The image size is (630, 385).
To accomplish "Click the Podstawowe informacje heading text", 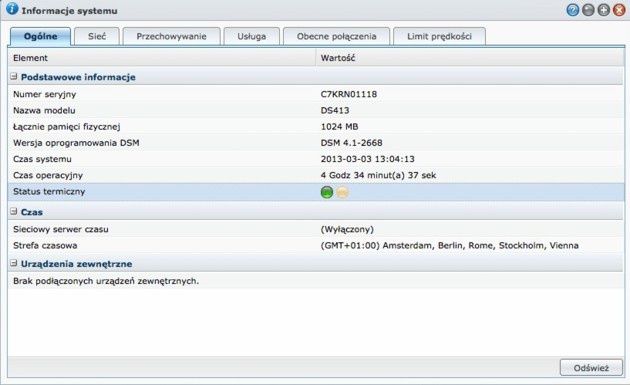I will pyautogui.click(x=78, y=77).
